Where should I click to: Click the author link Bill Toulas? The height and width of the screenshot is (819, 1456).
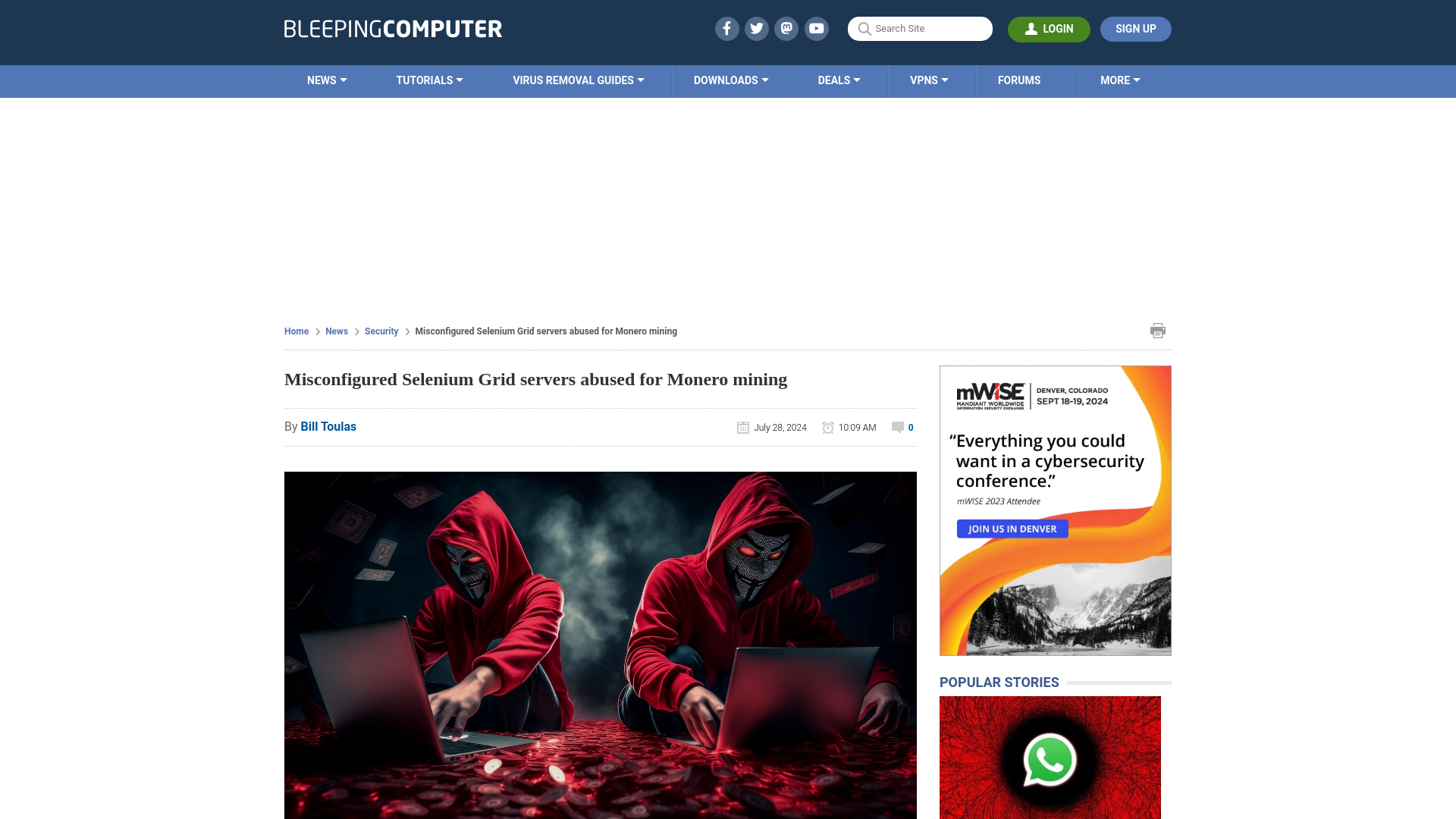(x=328, y=426)
